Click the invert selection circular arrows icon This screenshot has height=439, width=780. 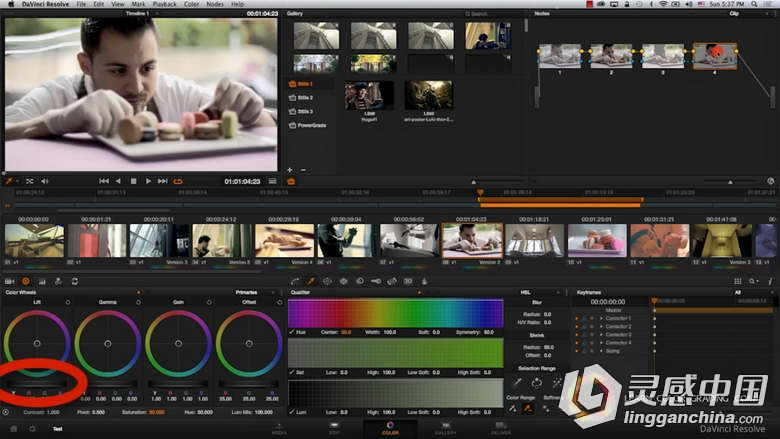coord(537,382)
